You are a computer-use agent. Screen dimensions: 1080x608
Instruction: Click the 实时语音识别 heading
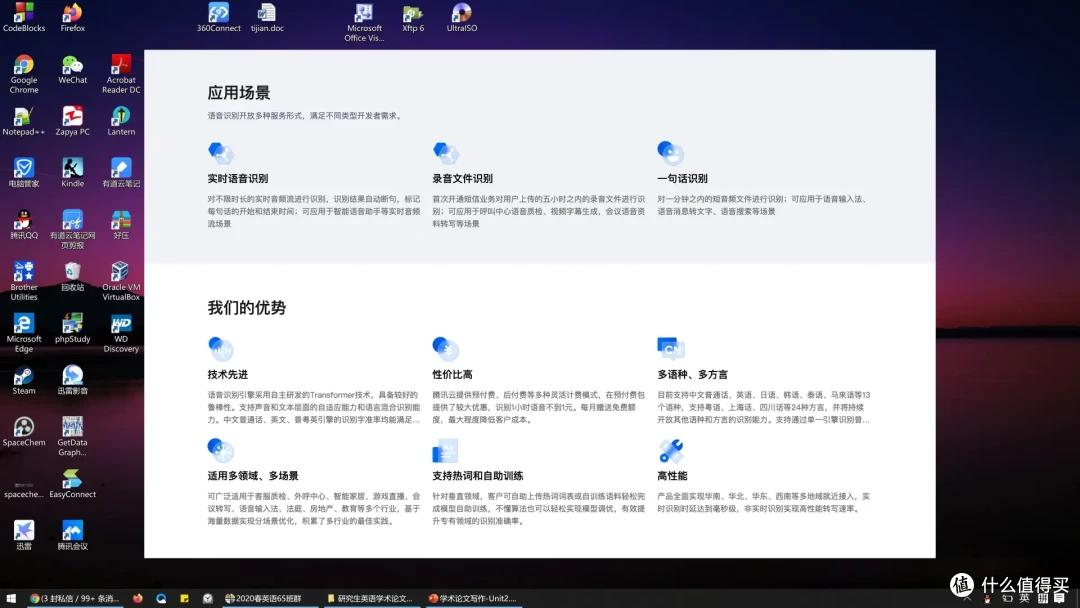click(238, 178)
